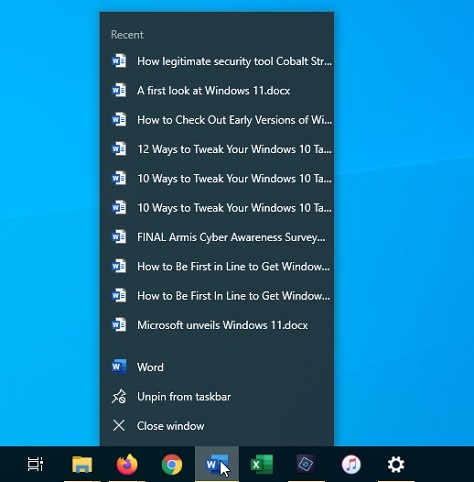Launch File Explorer from taskbar
Screen dimensions: 474x482
82,464
